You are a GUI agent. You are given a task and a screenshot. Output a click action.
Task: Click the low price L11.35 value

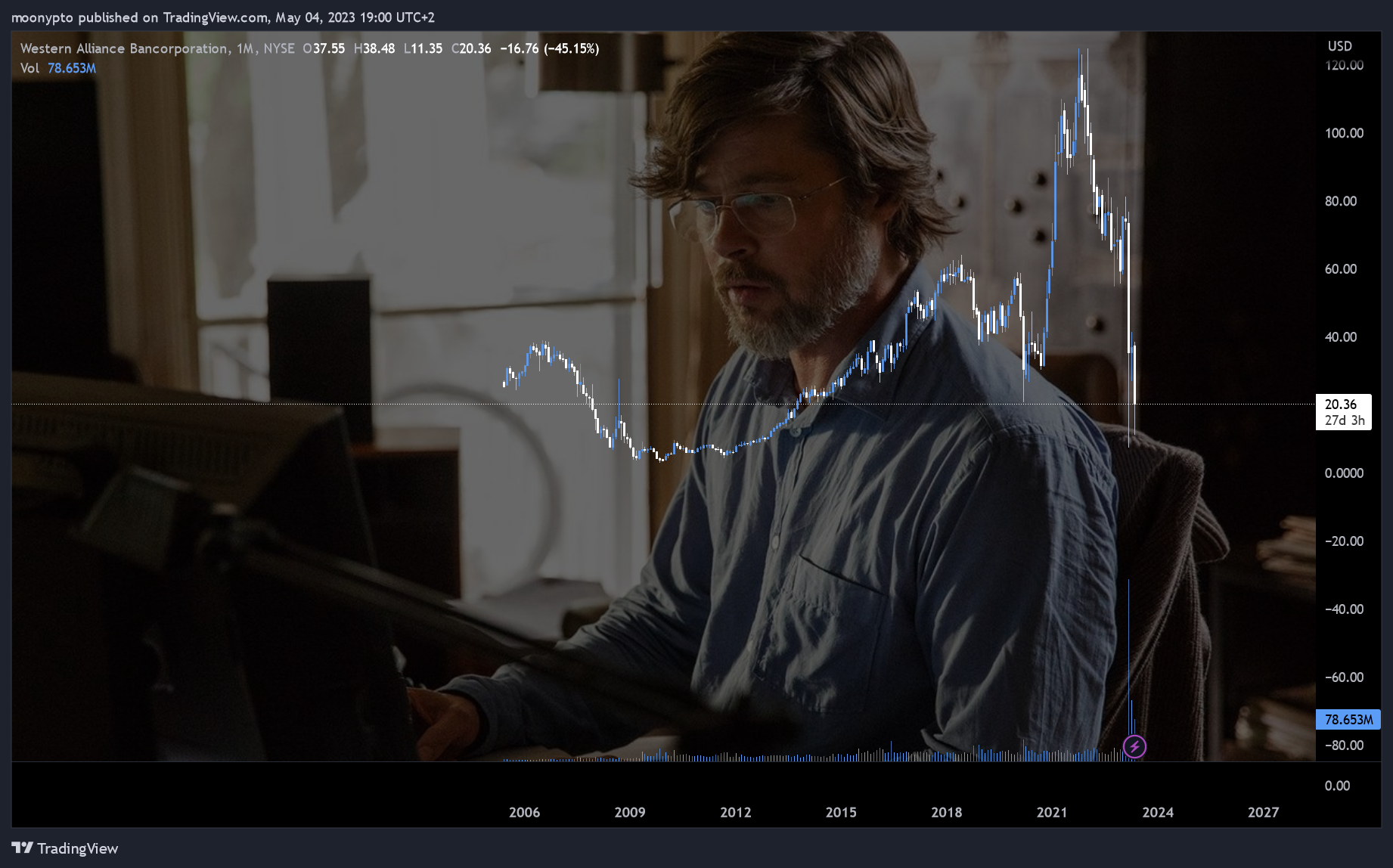click(x=423, y=48)
